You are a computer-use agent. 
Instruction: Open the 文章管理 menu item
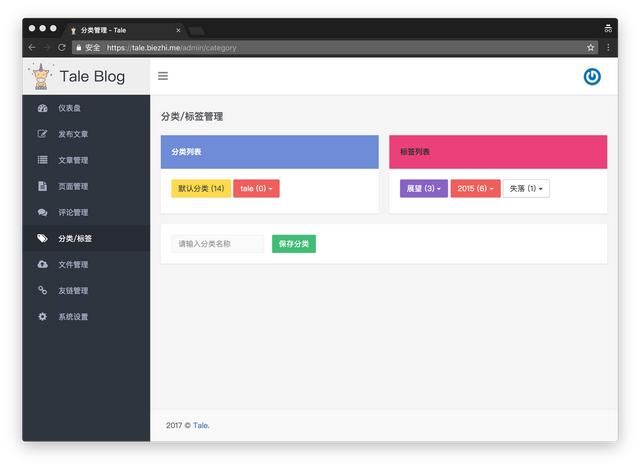tap(86, 160)
